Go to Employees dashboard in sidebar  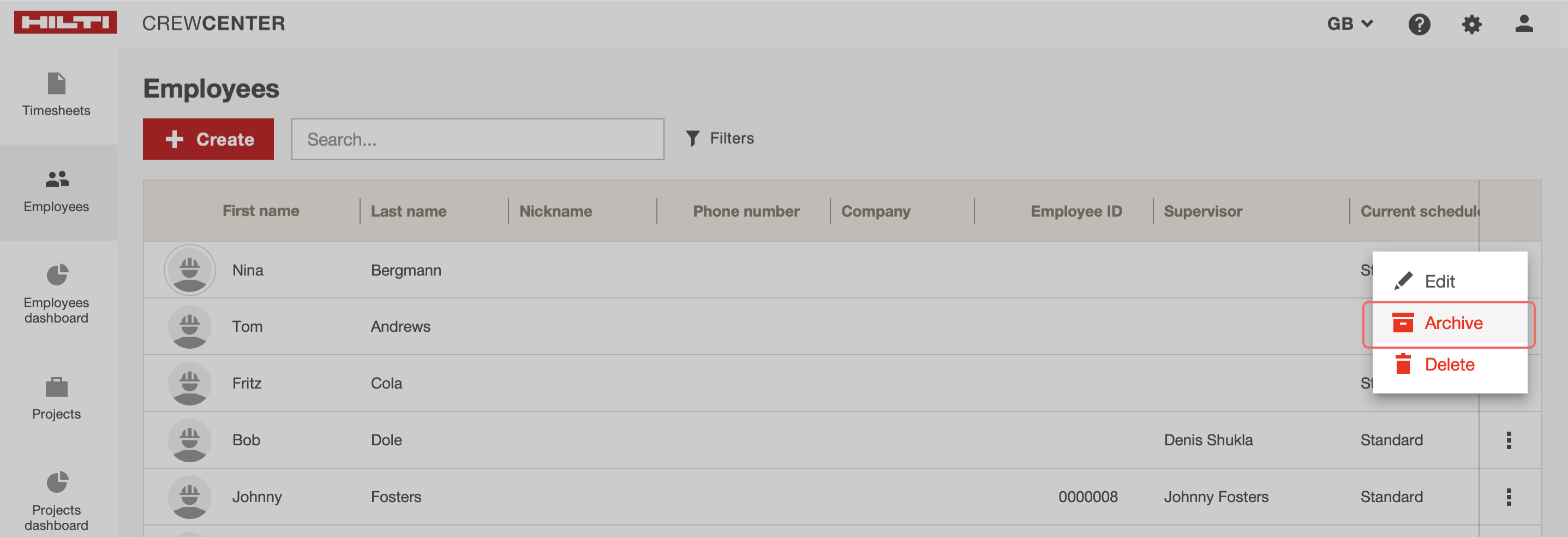pyautogui.click(x=56, y=293)
